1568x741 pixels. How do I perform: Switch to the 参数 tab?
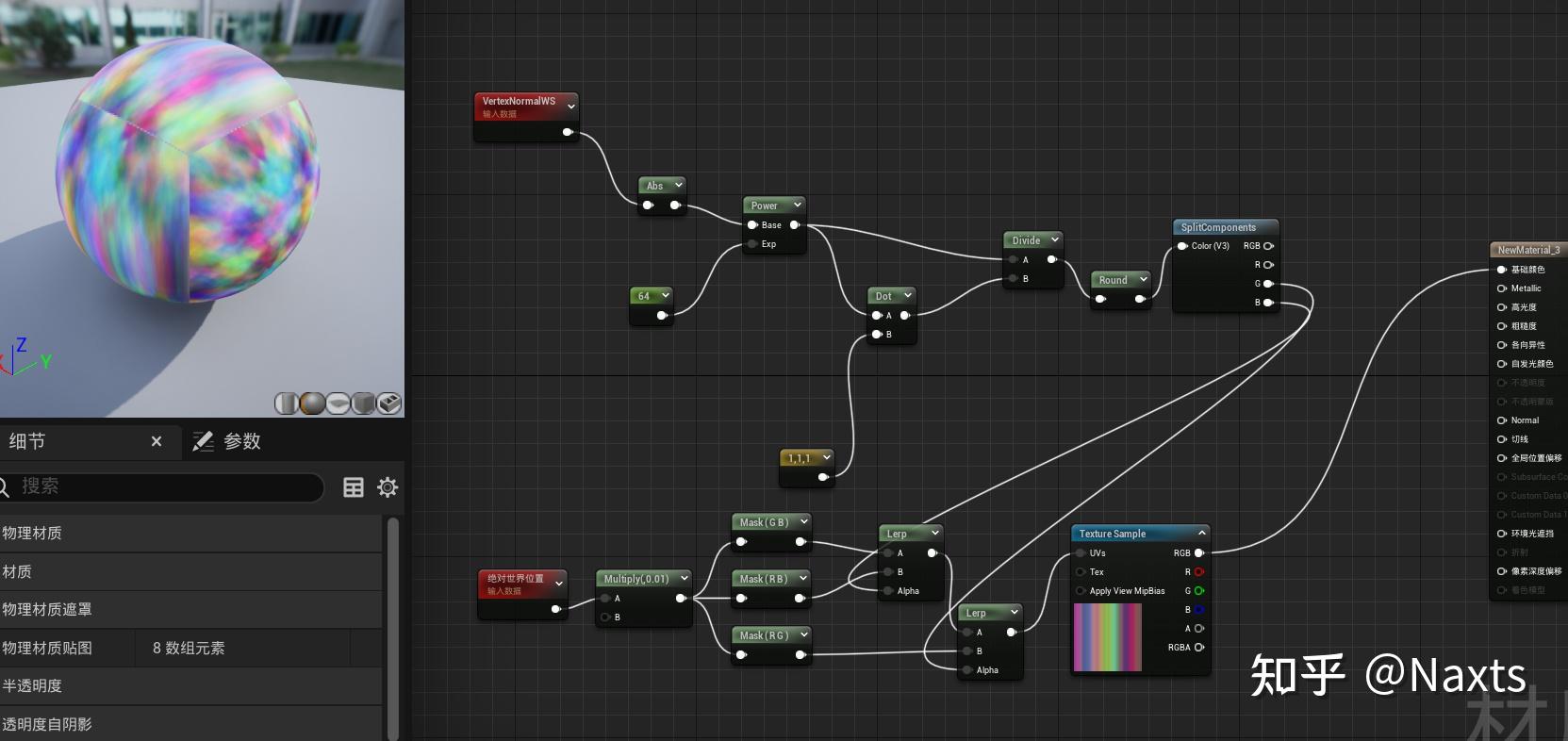pos(227,441)
